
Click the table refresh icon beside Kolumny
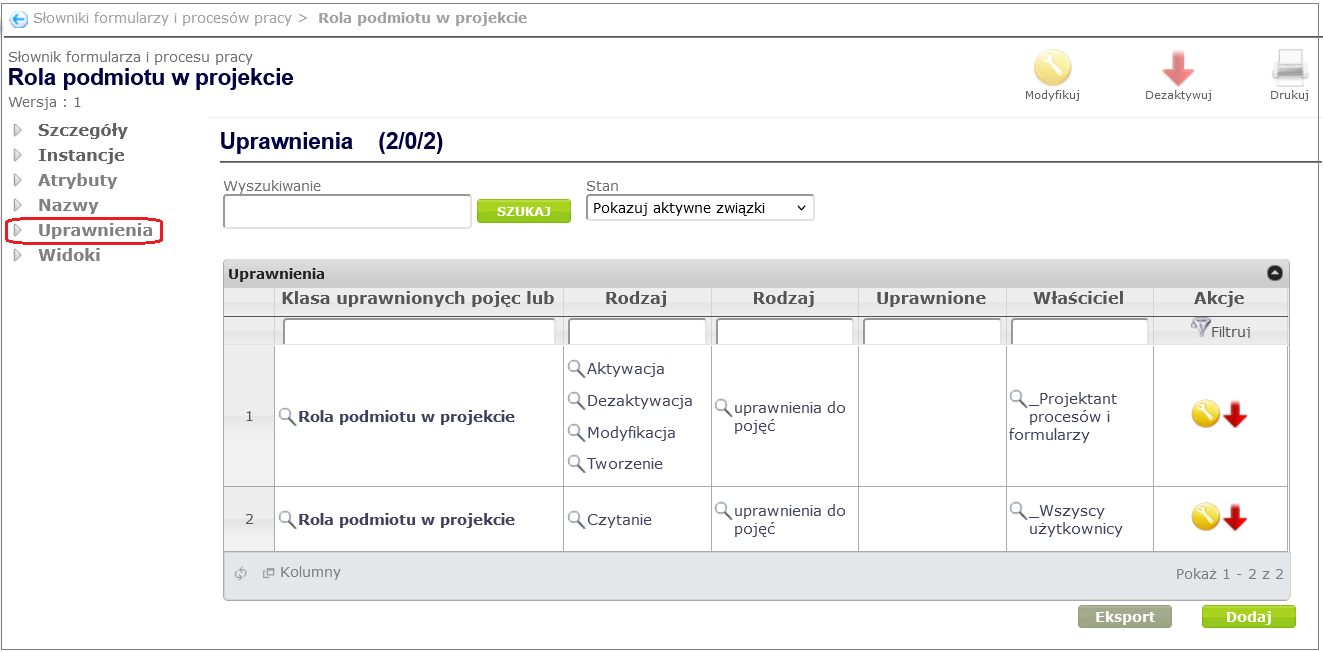tap(241, 574)
